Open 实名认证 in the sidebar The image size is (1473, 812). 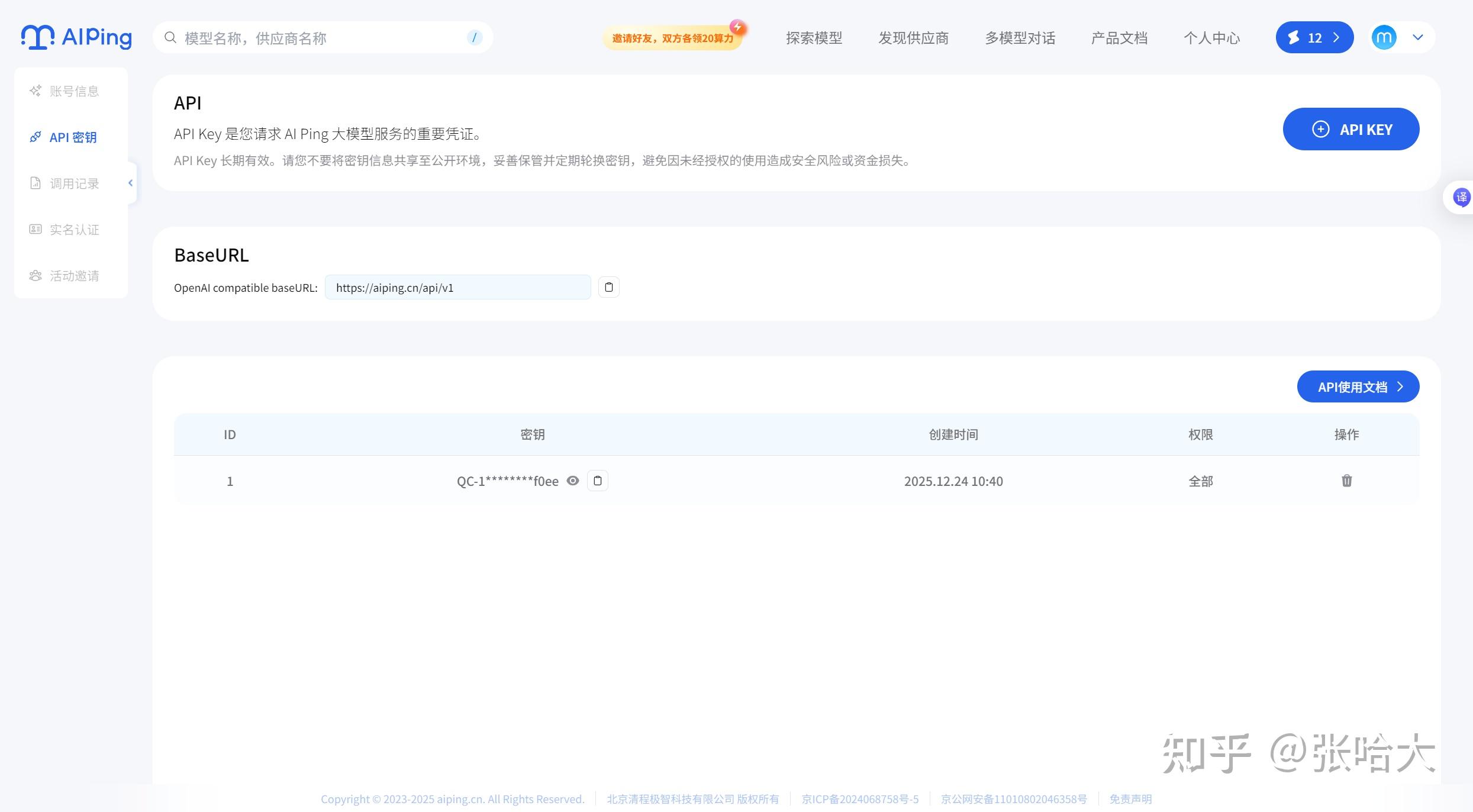click(x=74, y=230)
